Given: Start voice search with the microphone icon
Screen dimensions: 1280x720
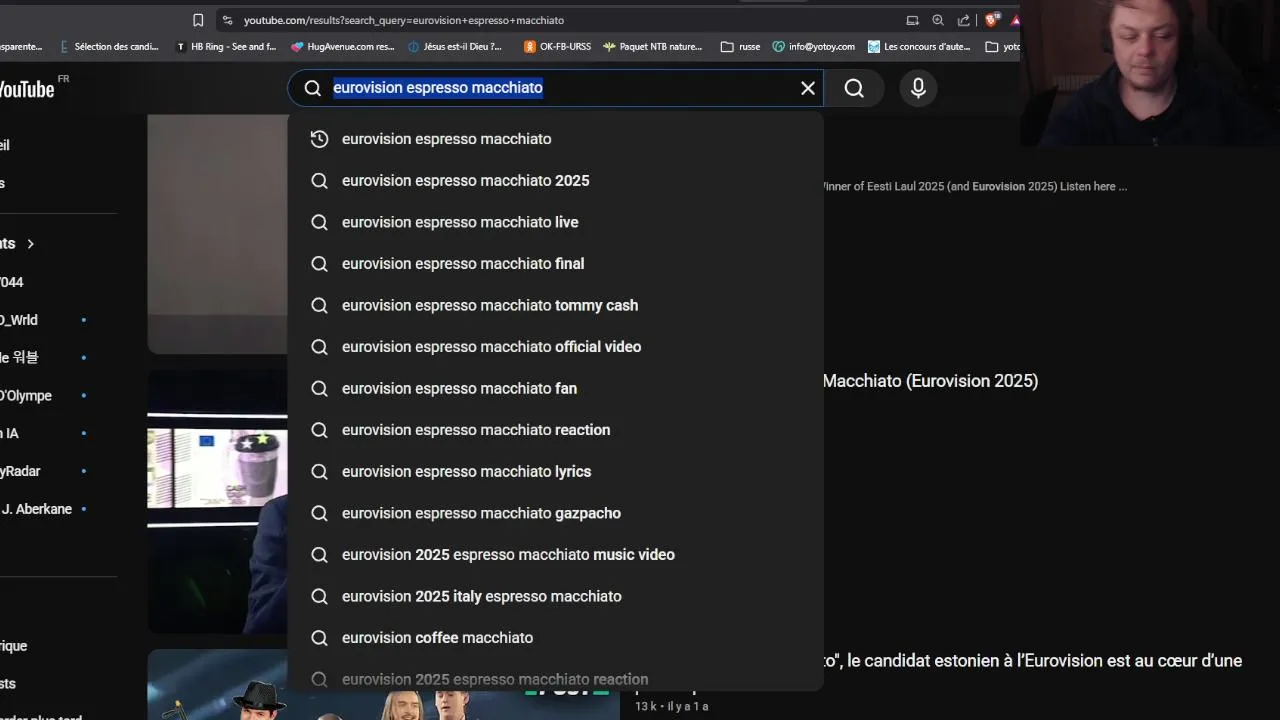Looking at the screenshot, I should pyautogui.click(x=918, y=88).
